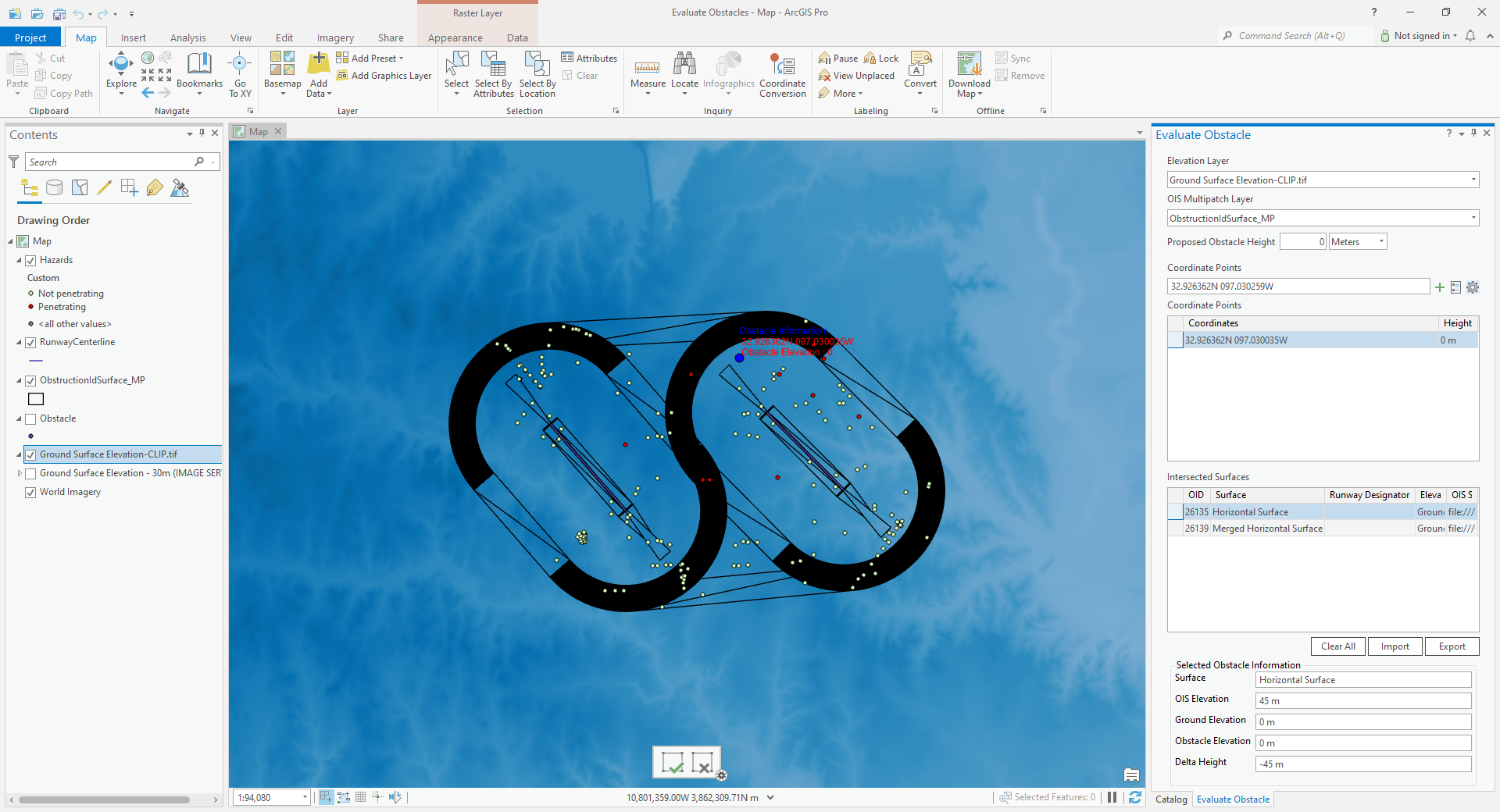Viewport: 1500px width, 812px height.
Task: Open the Go To XY tool
Action: [239, 73]
